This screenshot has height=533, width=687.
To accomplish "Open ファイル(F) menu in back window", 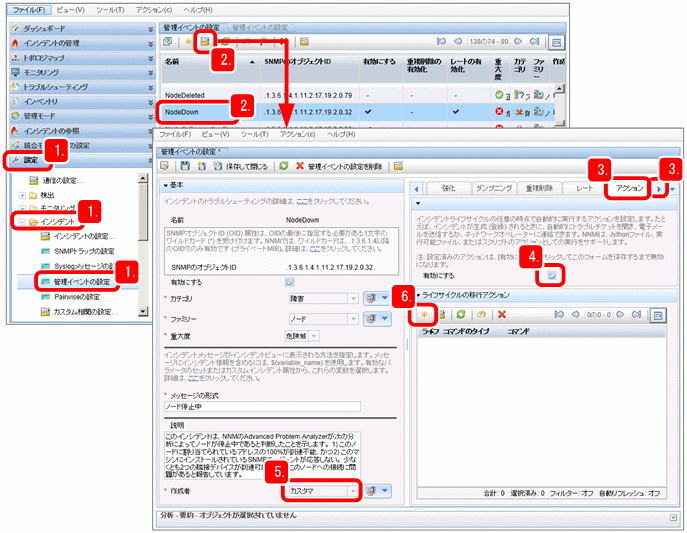I will click(x=29, y=9).
